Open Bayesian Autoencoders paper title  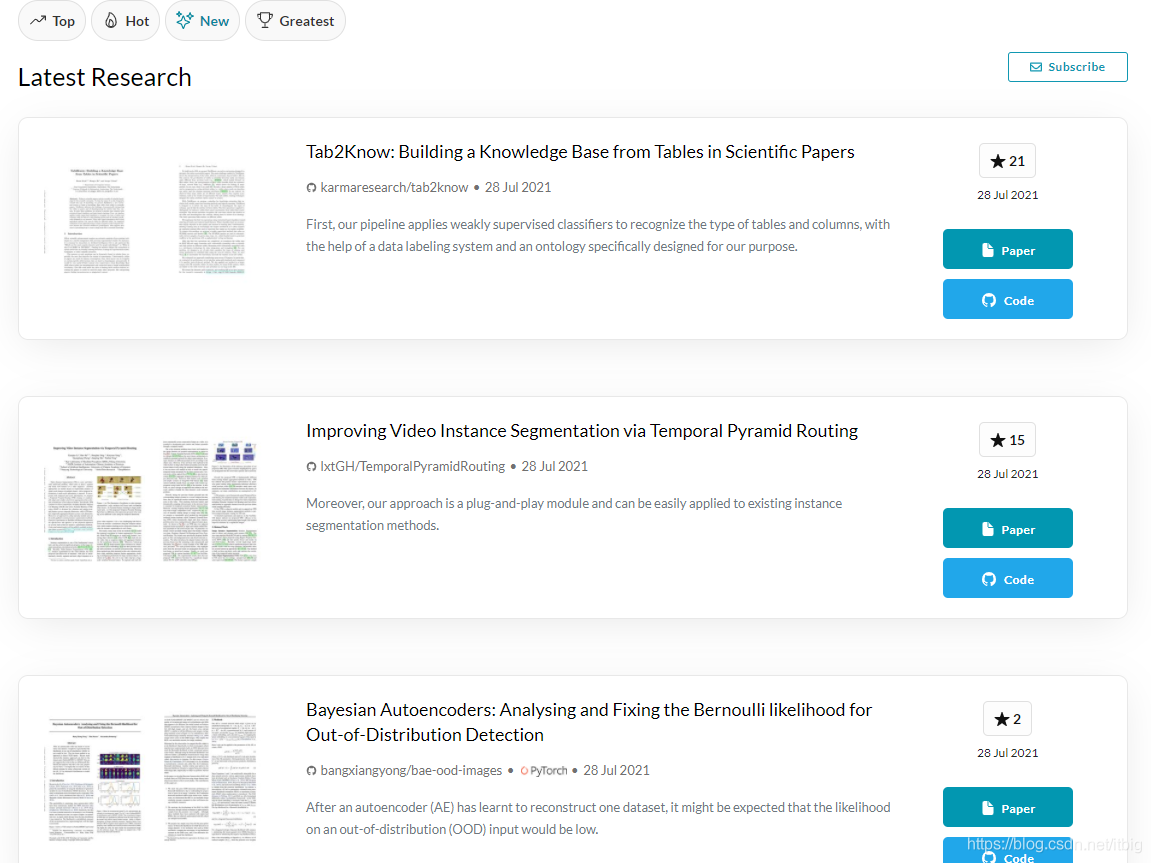[589, 722]
